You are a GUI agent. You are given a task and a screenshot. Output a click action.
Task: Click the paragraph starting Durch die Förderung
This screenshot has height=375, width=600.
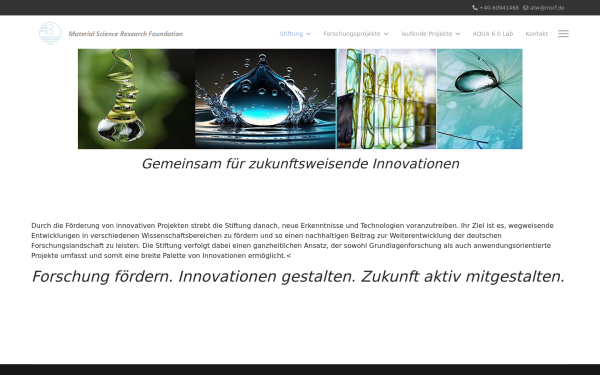293,240
